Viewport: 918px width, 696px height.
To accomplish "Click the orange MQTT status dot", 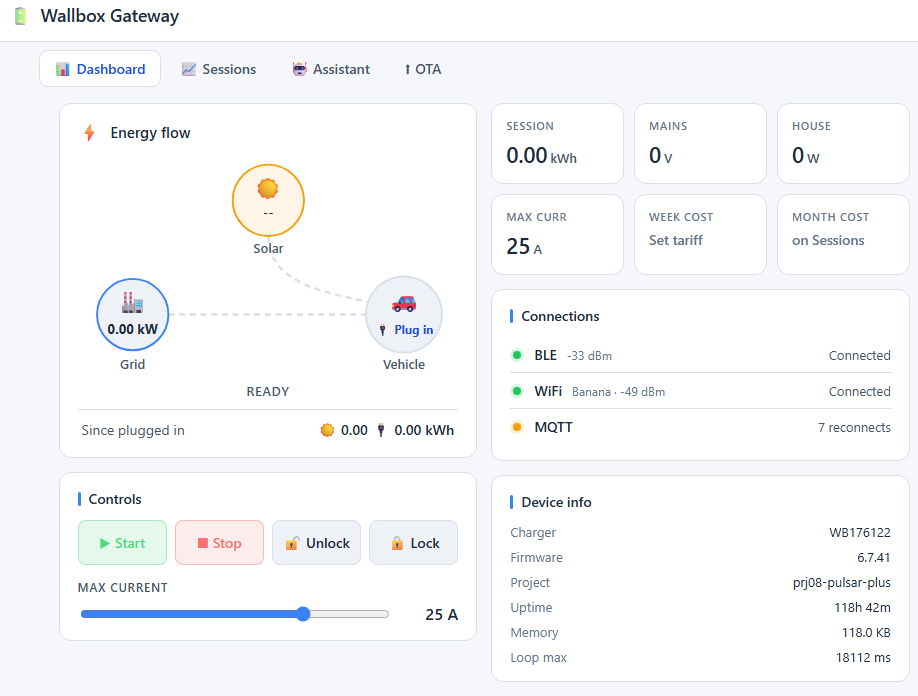I will pyautogui.click(x=517, y=427).
